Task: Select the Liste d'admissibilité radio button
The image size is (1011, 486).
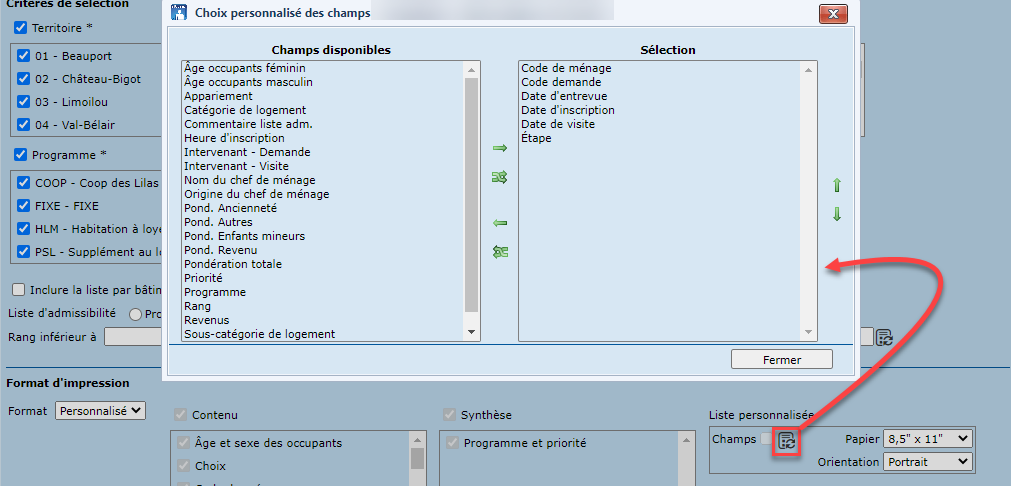Action: coord(134,314)
